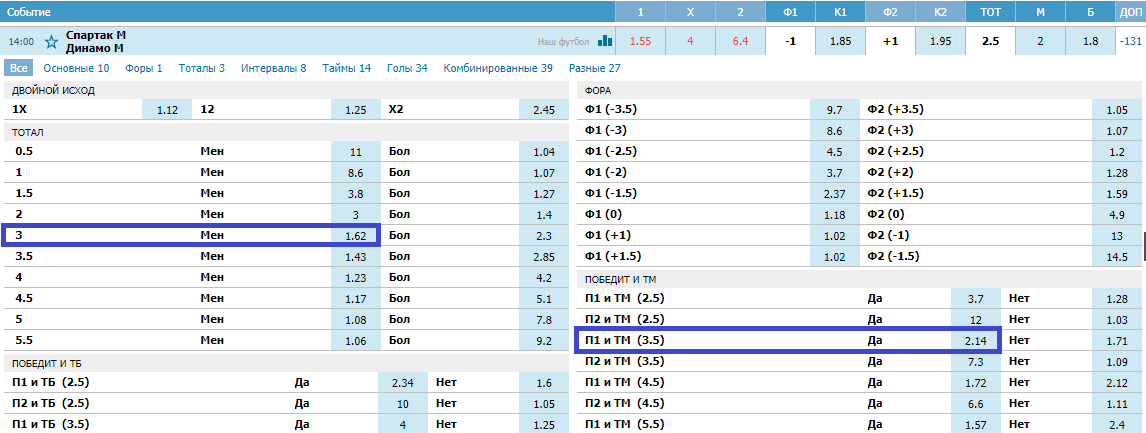Image resolution: width=1146 pixels, height=433 pixels.
Task: Select П1 и ТМ (3.5) Нет 1.71
Action: pyautogui.click(x=1117, y=340)
